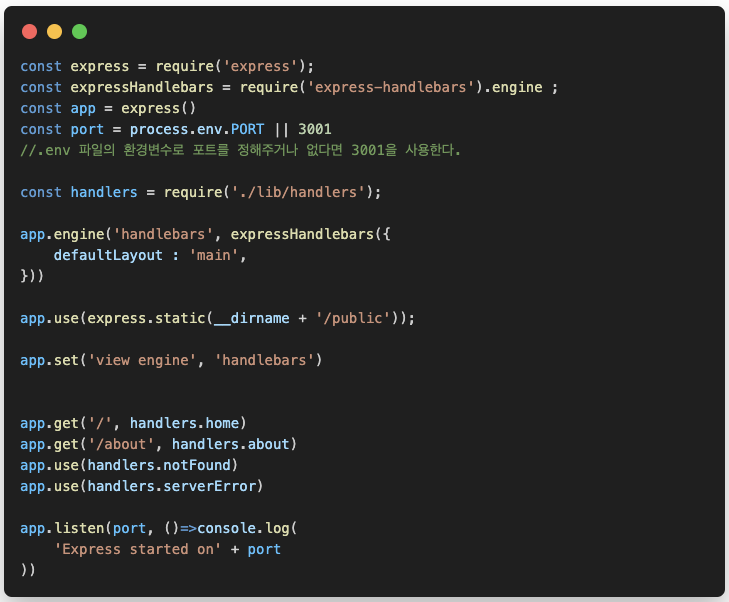Viewport: 729px width, 602px height.
Task: Select handlers.home in the root route
Action: (x=184, y=423)
